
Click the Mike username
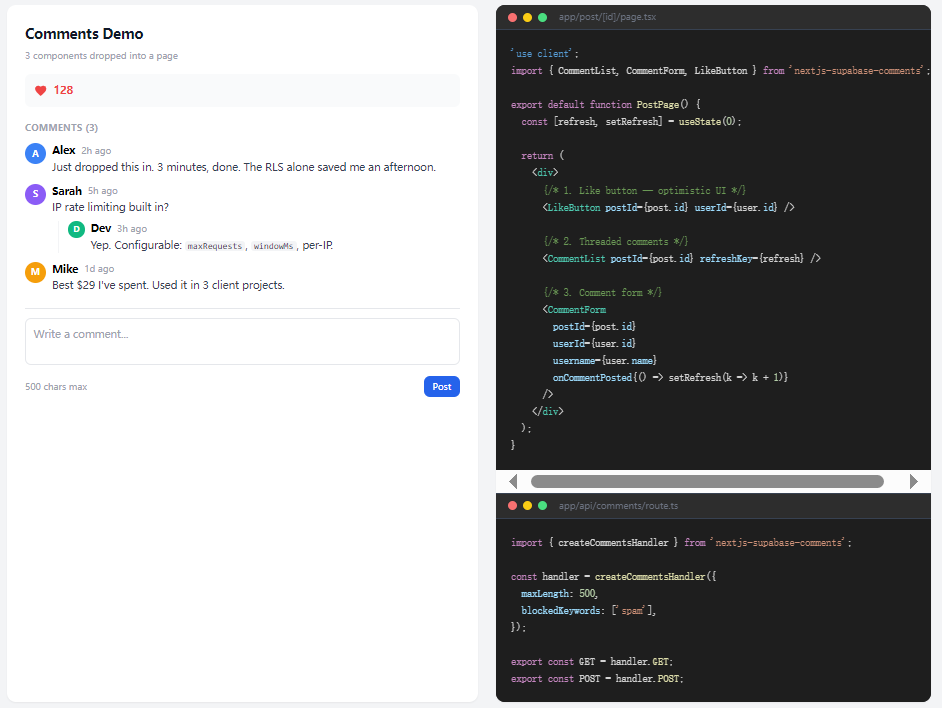[x=65, y=269]
